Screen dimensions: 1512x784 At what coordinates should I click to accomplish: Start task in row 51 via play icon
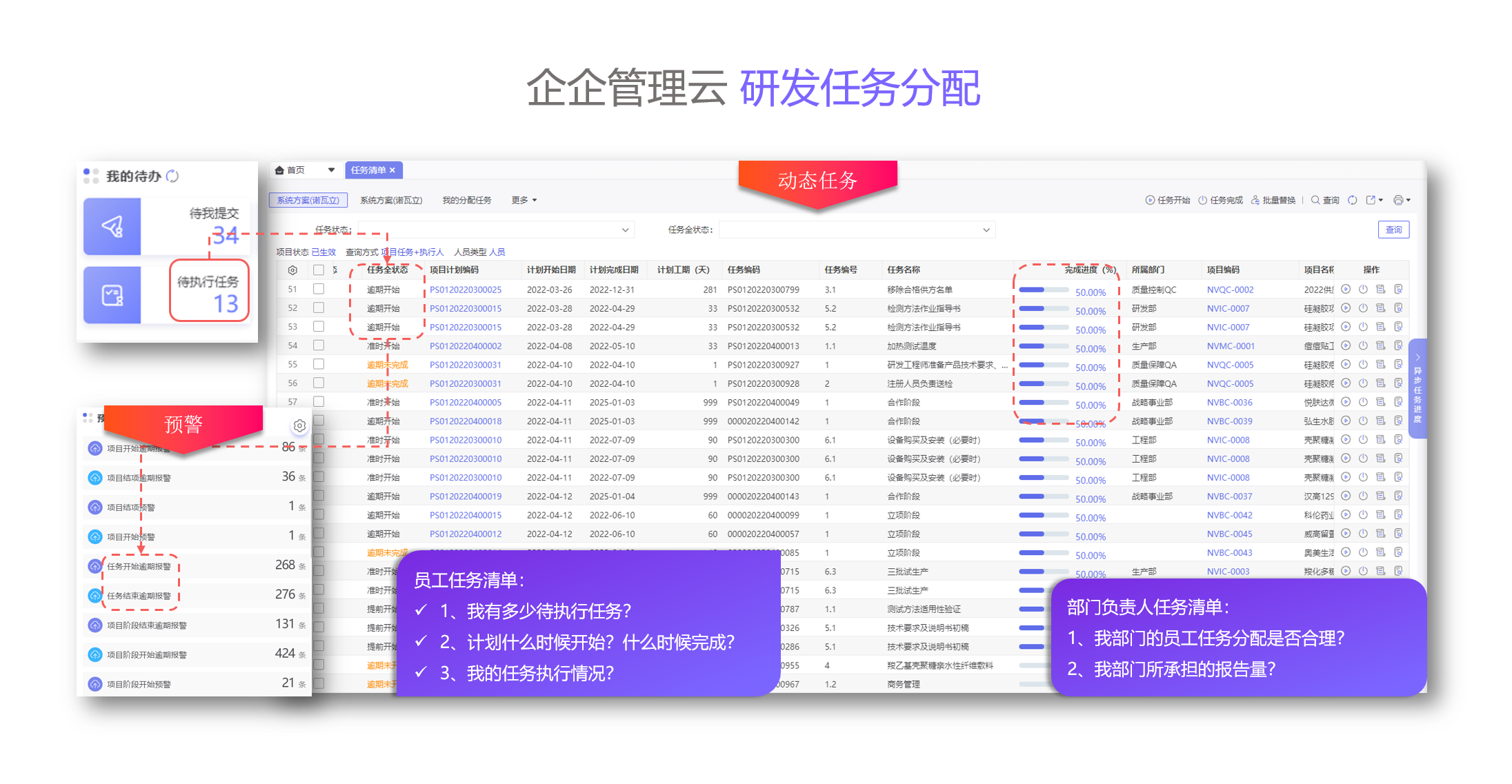tap(1346, 290)
